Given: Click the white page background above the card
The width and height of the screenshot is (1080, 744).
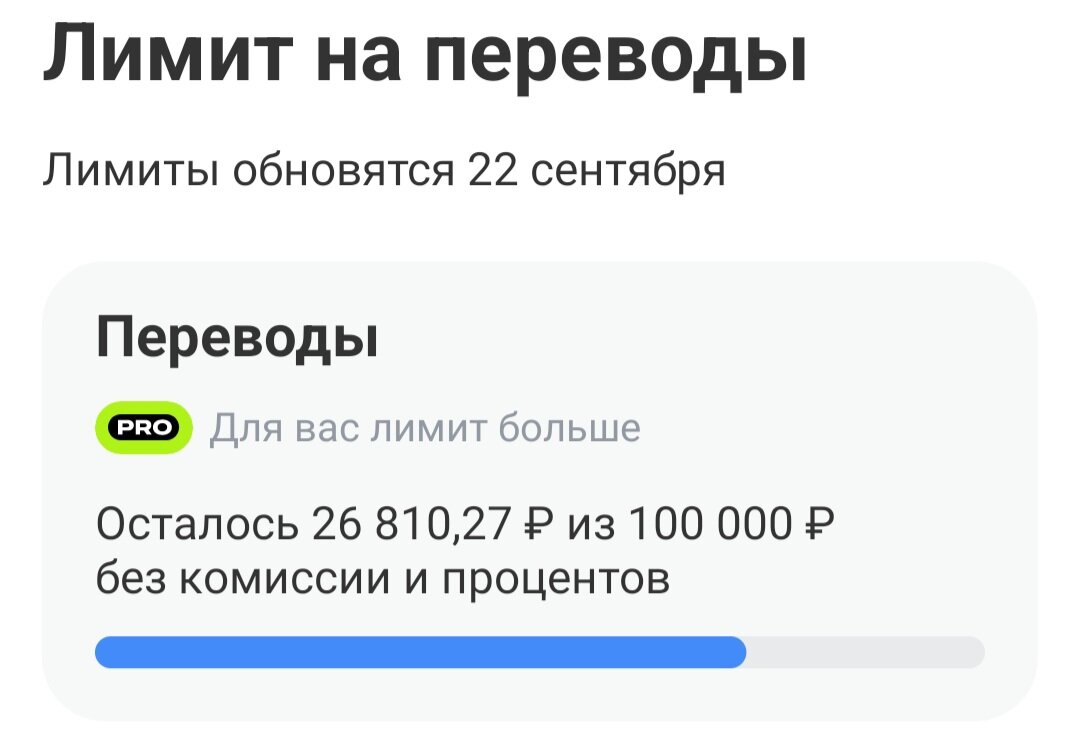Looking at the screenshot, I should 540,225.
